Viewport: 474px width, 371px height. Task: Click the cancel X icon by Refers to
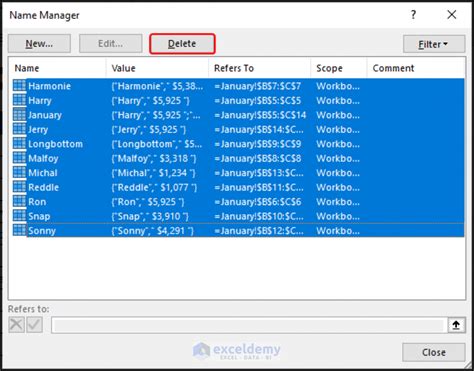tap(16, 325)
